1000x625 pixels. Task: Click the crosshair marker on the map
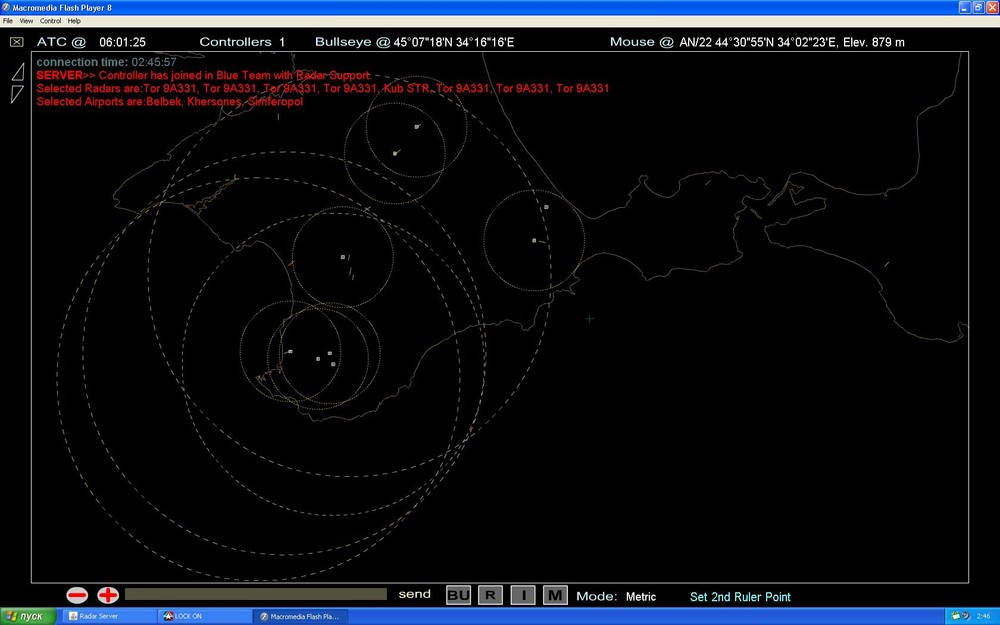click(589, 318)
